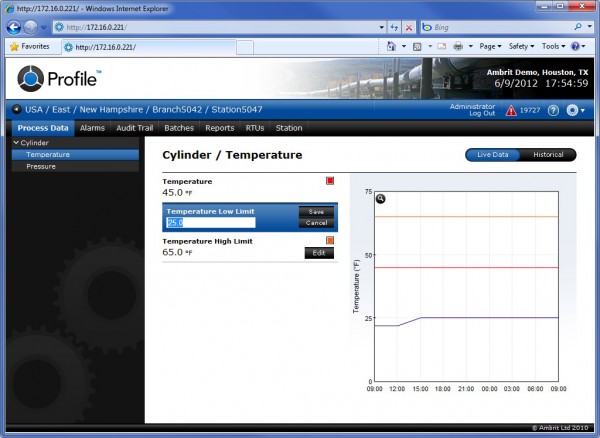Click the USA breadcrumb link
The image size is (600, 438).
[x=34, y=110]
